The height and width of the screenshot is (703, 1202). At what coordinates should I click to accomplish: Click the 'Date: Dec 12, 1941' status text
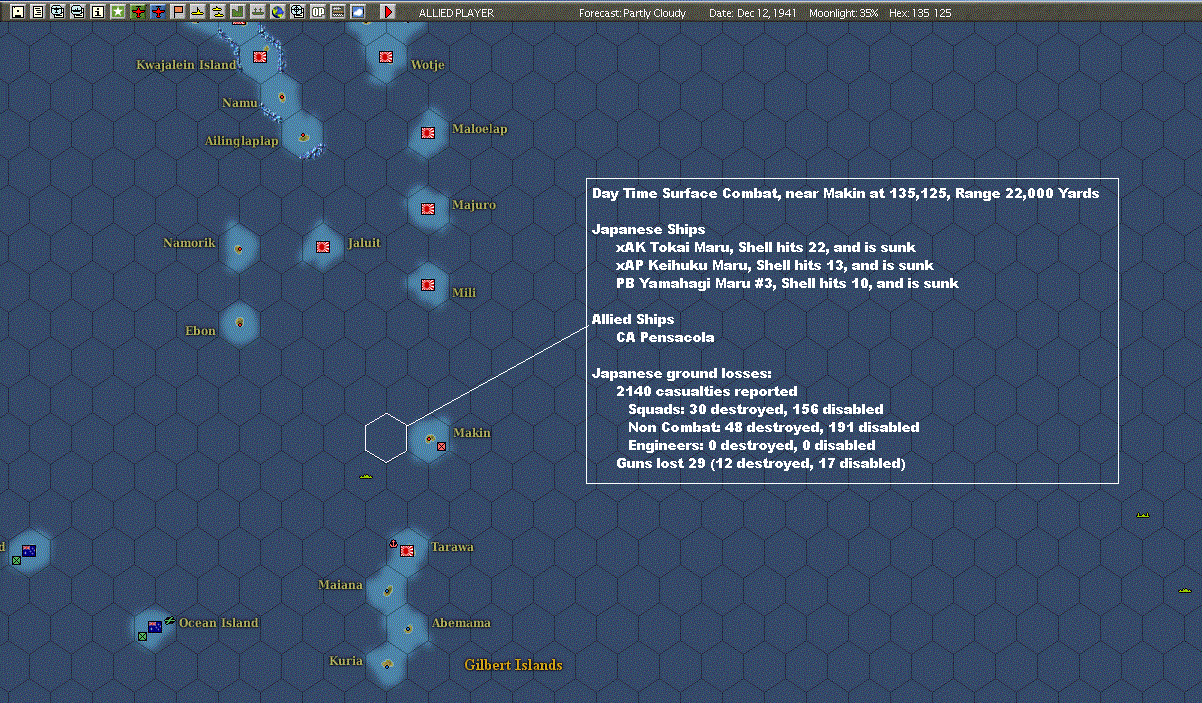pos(753,13)
